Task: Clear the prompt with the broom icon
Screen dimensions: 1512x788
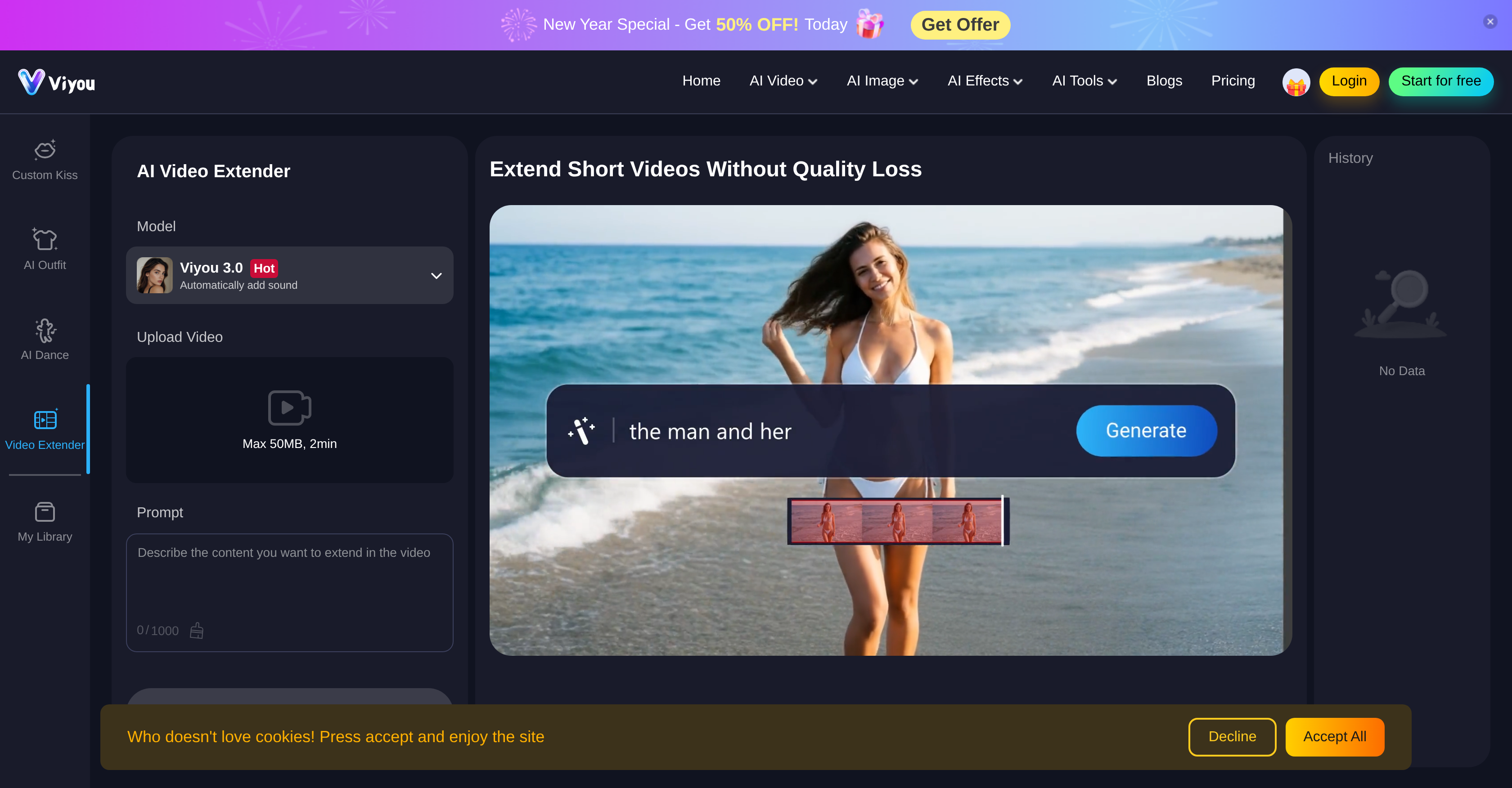Action: [197, 631]
